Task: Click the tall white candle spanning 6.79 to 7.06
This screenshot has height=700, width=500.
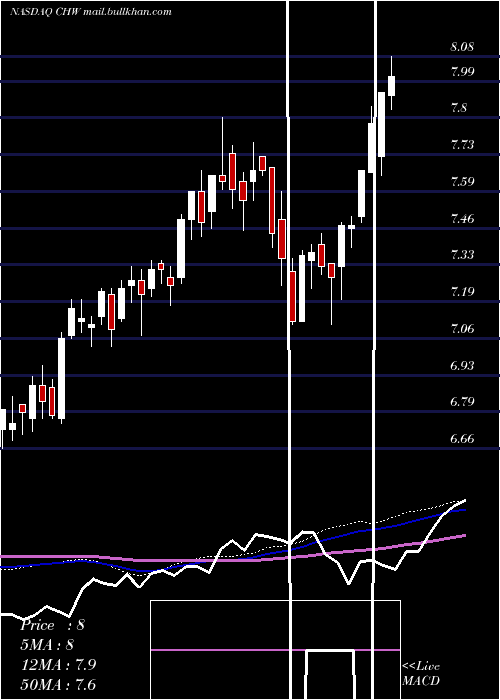Action: pos(61,378)
